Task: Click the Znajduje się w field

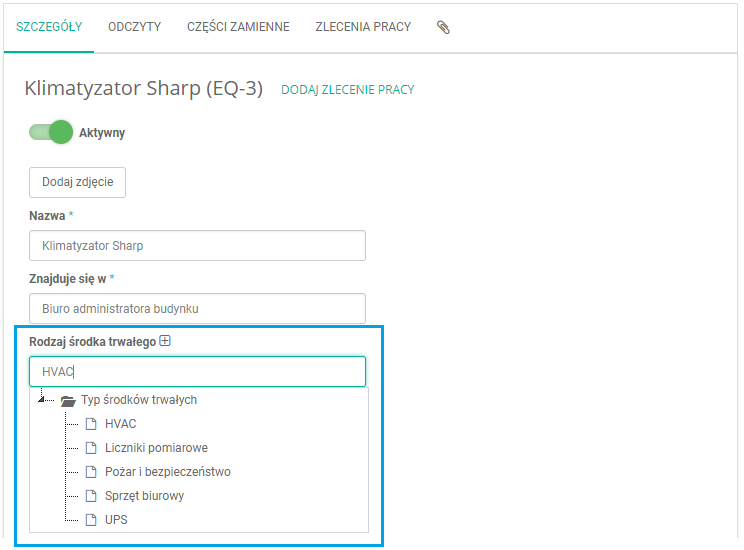Action: pyautogui.click(x=197, y=308)
